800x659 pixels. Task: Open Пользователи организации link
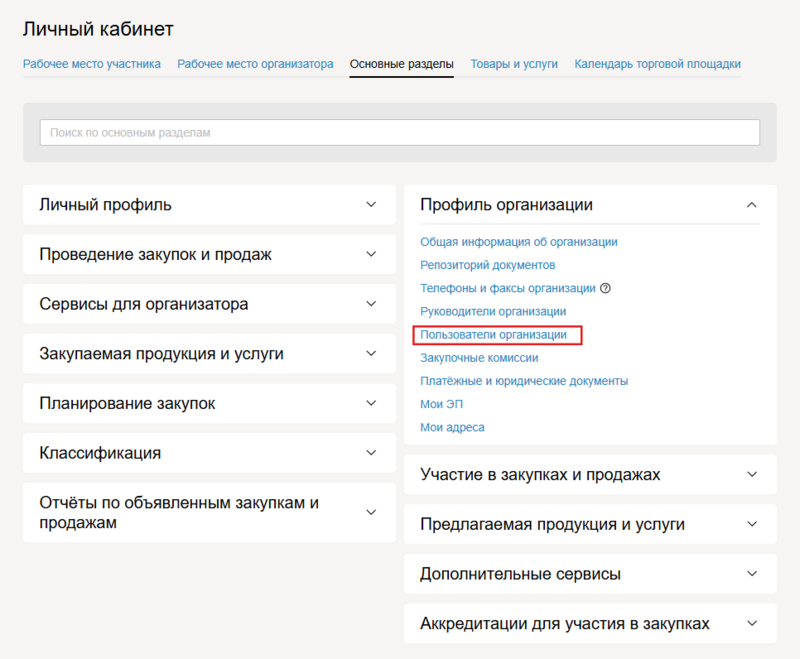[x=493, y=335]
